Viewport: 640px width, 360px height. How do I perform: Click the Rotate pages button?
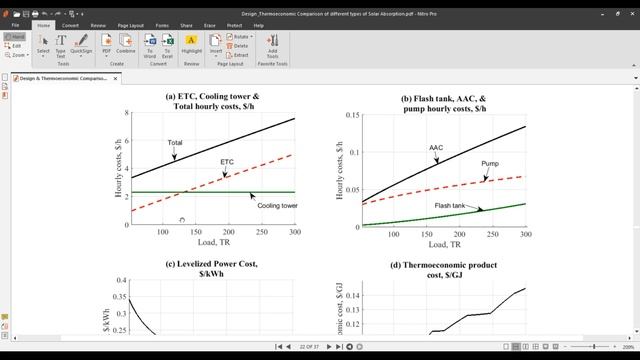pos(238,37)
